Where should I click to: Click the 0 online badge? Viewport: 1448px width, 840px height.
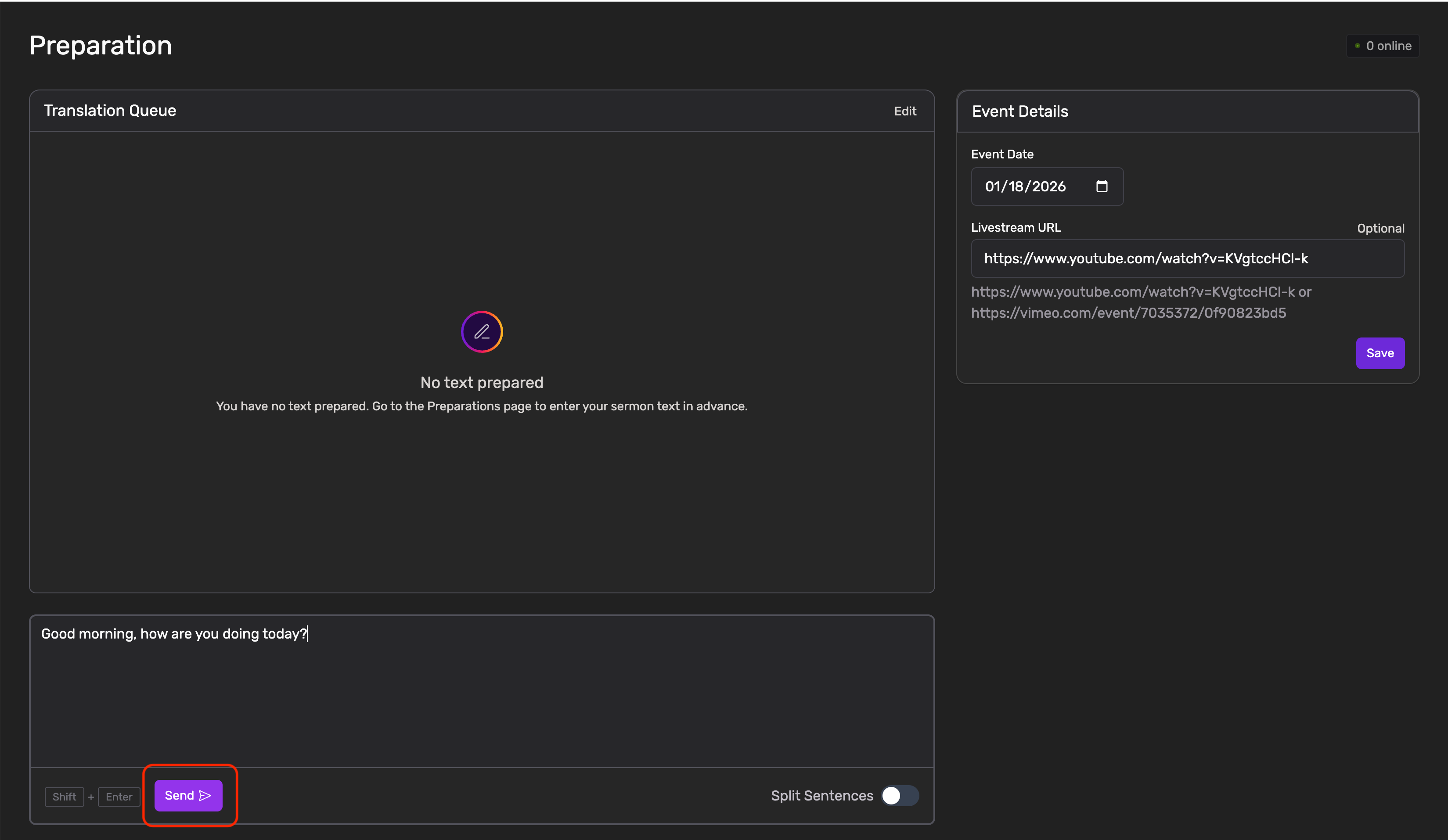click(x=1388, y=46)
